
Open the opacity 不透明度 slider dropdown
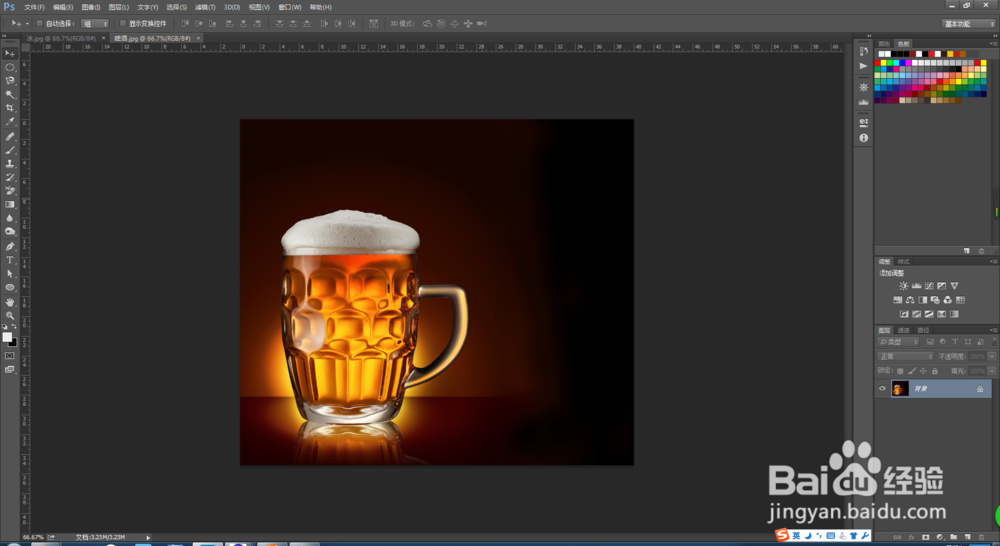(x=992, y=357)
